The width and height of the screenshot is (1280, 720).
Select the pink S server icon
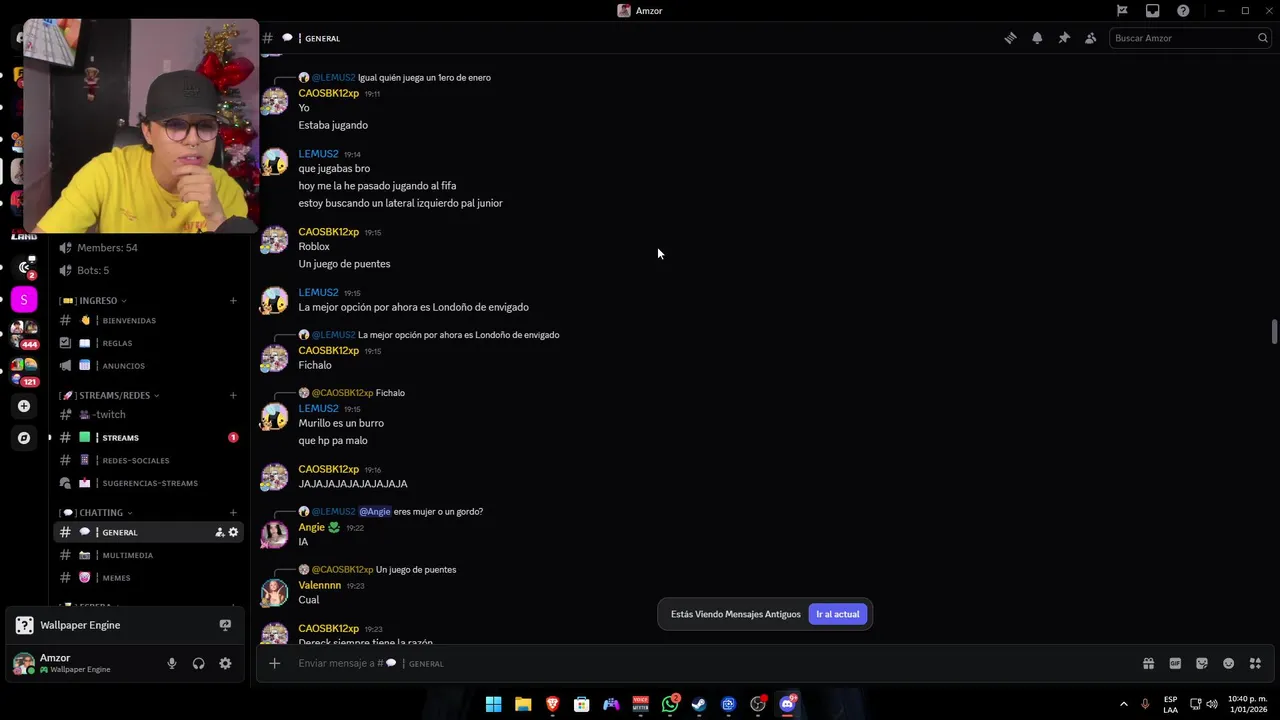coord(24,299)
